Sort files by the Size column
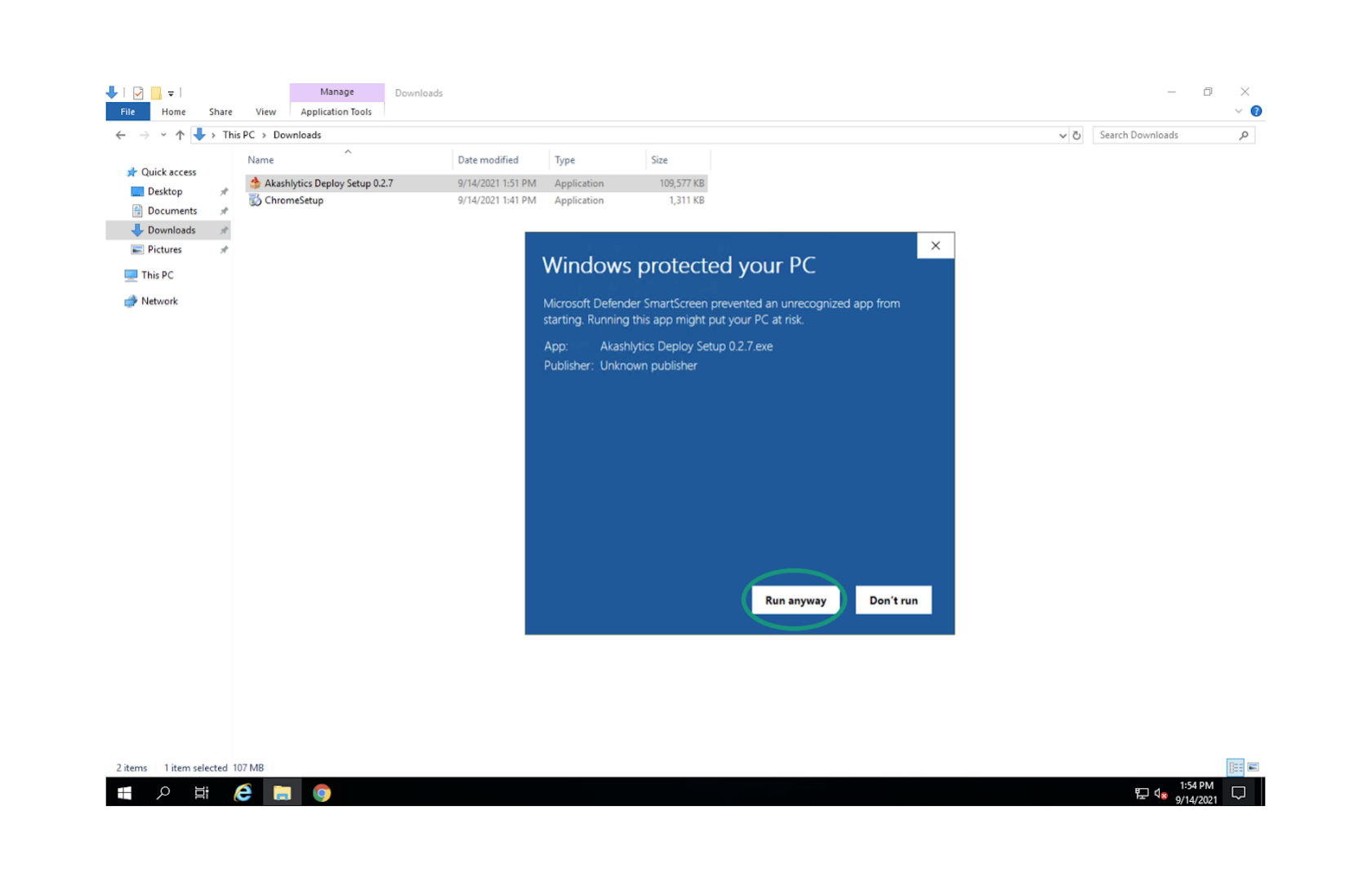Viewport: 1372px width, 891px height. point(678,160)
